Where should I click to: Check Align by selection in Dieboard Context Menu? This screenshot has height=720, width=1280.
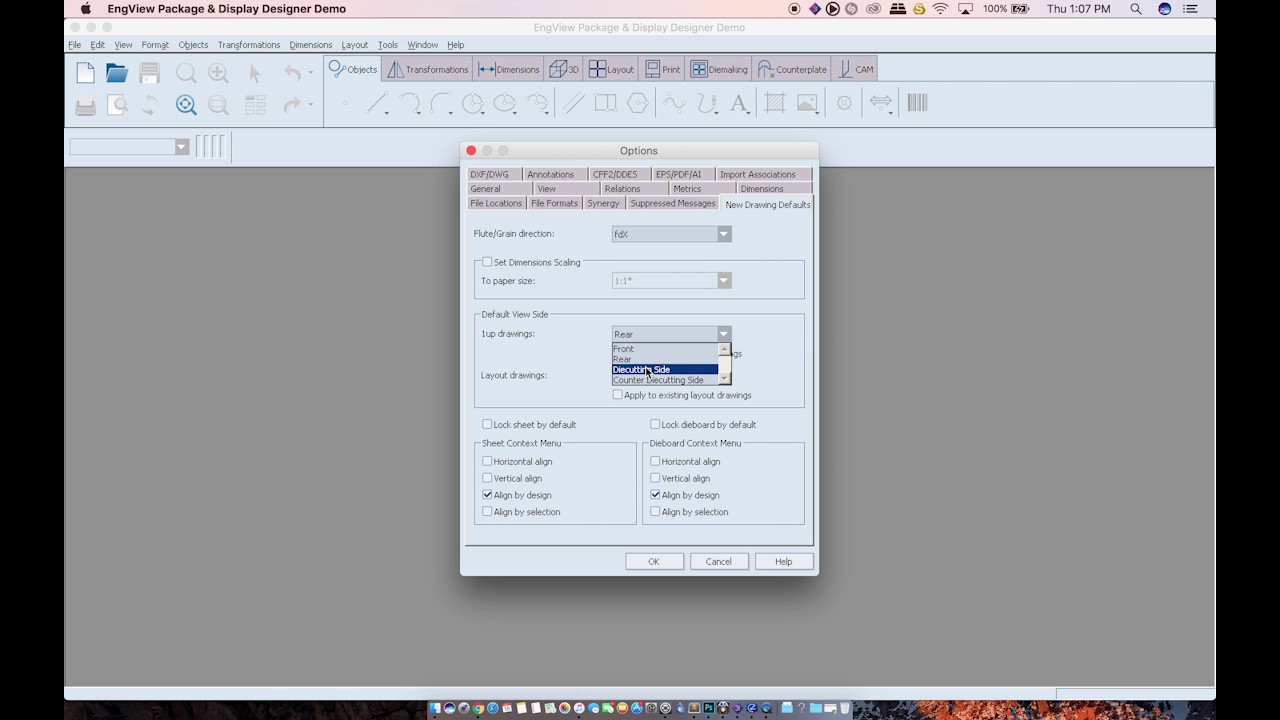click(x=655, y=512)
